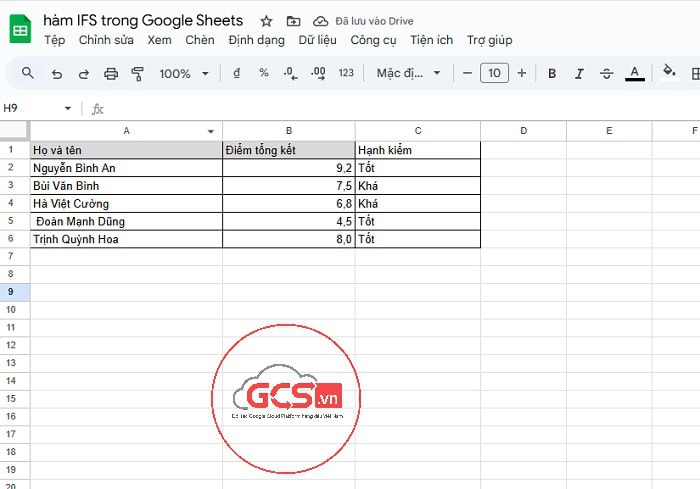Select cell containing Nguyễn Bình An
The image size is (700, 489).
tap(126, 168)
